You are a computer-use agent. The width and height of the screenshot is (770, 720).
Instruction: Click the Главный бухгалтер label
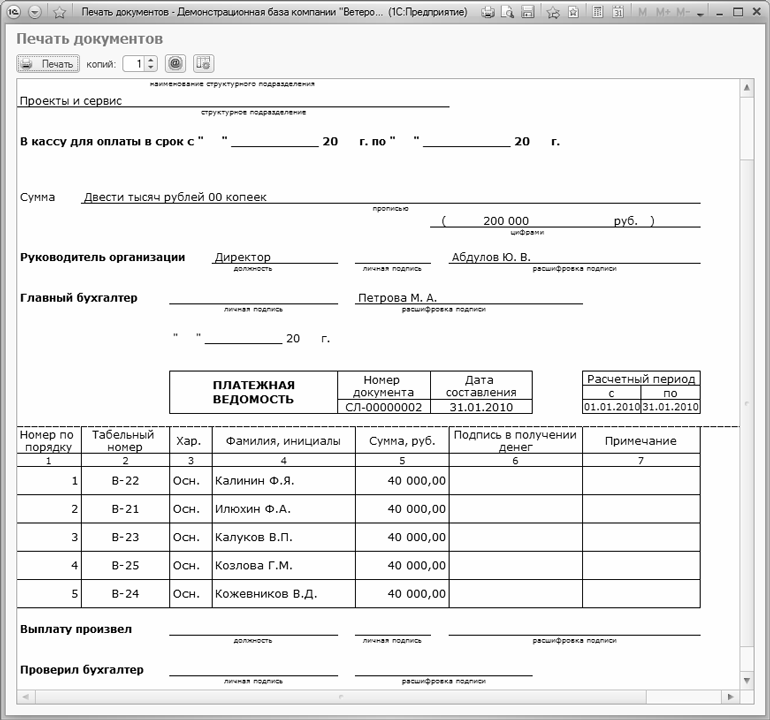(79, 298)
